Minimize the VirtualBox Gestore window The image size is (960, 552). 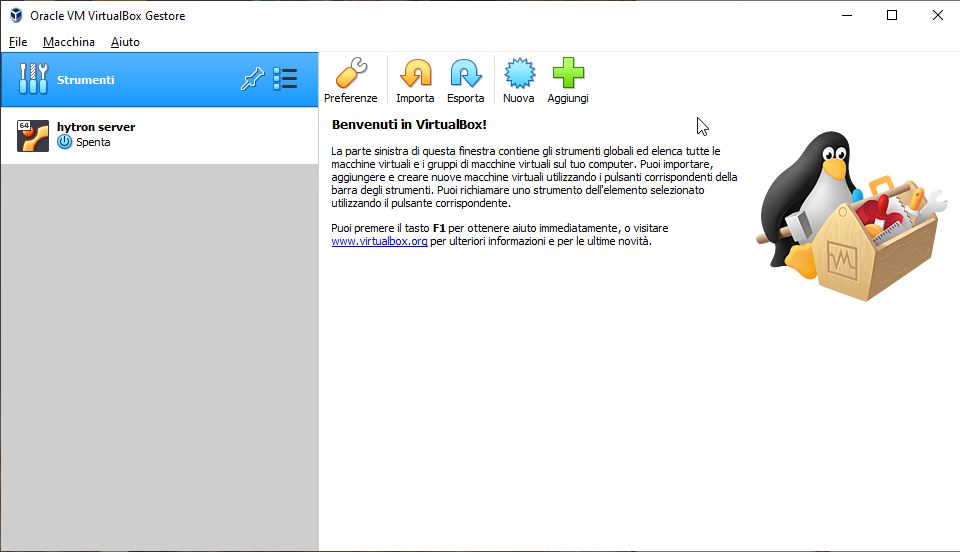[847, 15]
